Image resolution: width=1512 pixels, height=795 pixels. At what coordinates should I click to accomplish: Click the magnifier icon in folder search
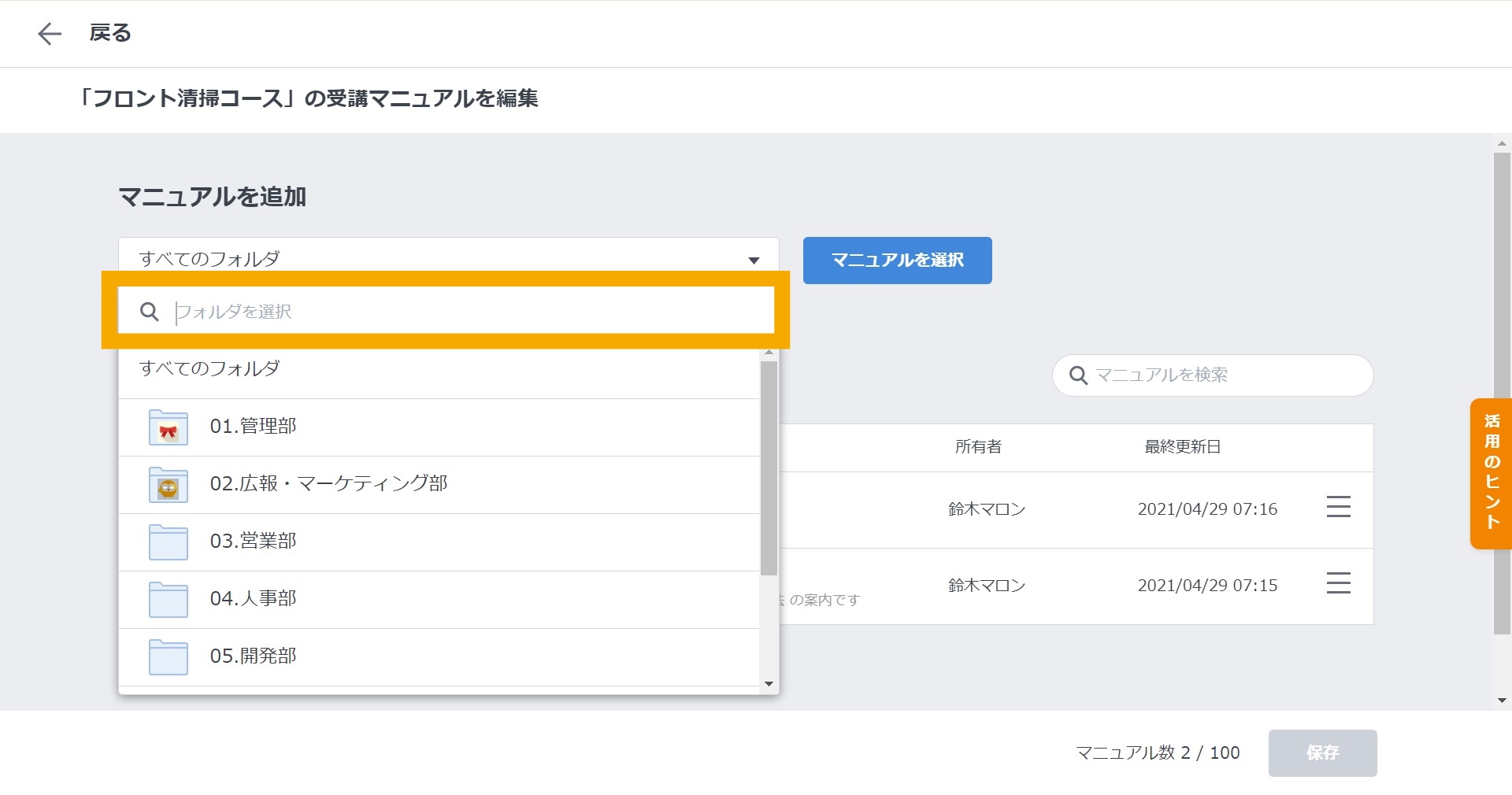click(150, 312)
